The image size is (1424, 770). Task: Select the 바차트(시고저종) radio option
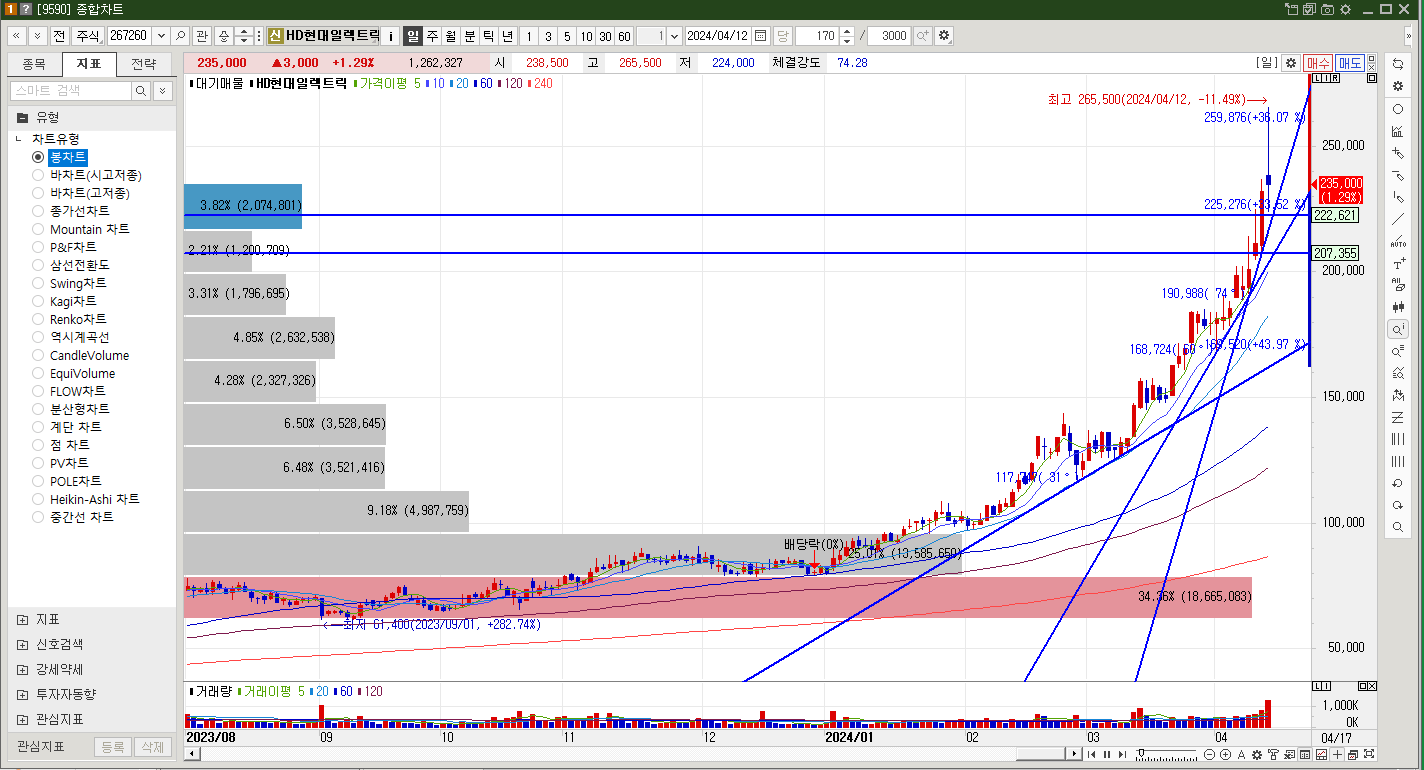39,175
